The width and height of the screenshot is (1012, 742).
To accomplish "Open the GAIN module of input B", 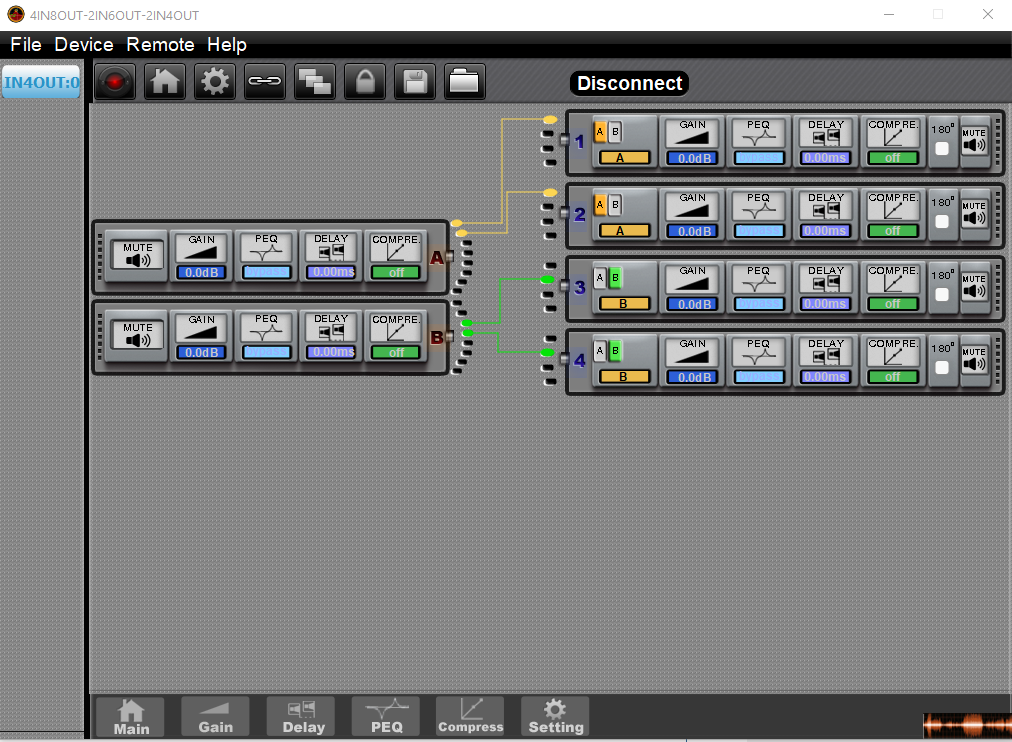I will [x=201, y=336].
